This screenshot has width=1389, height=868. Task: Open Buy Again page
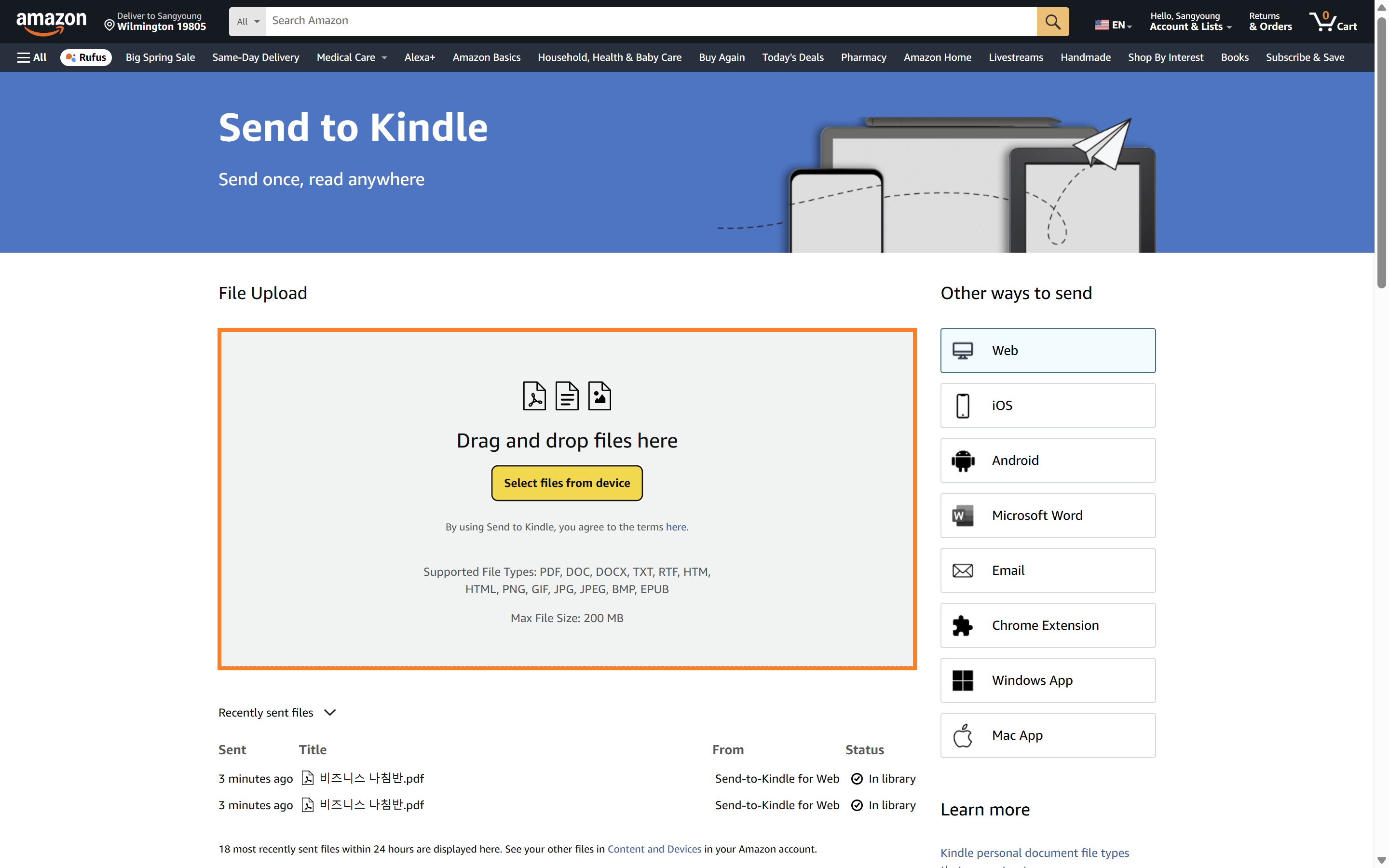point(722,57)
